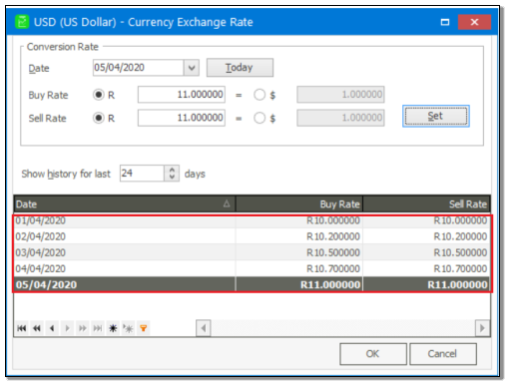Go to next record arrow

67,328
